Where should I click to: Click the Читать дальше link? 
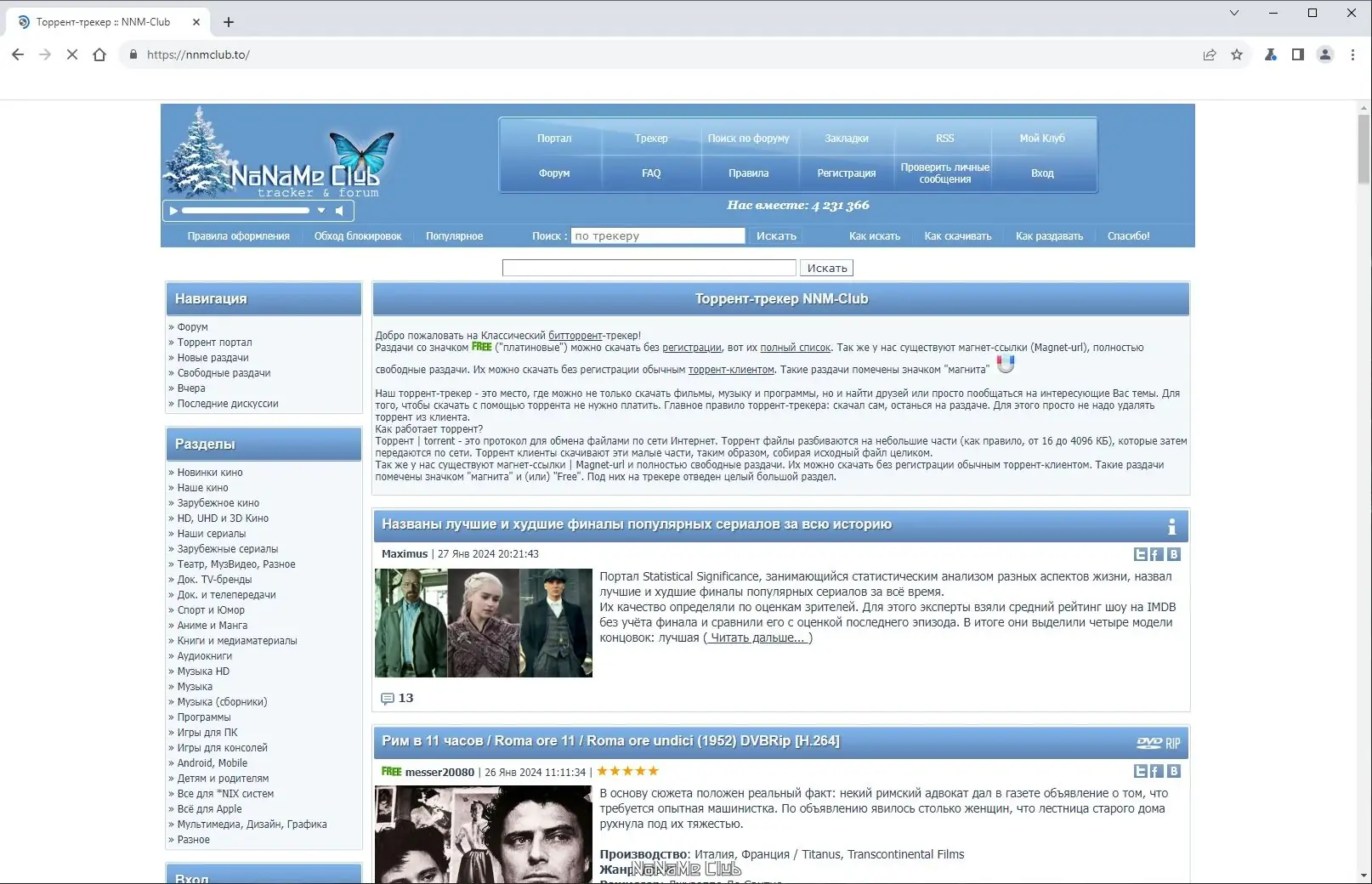click(x=757, y=638)
